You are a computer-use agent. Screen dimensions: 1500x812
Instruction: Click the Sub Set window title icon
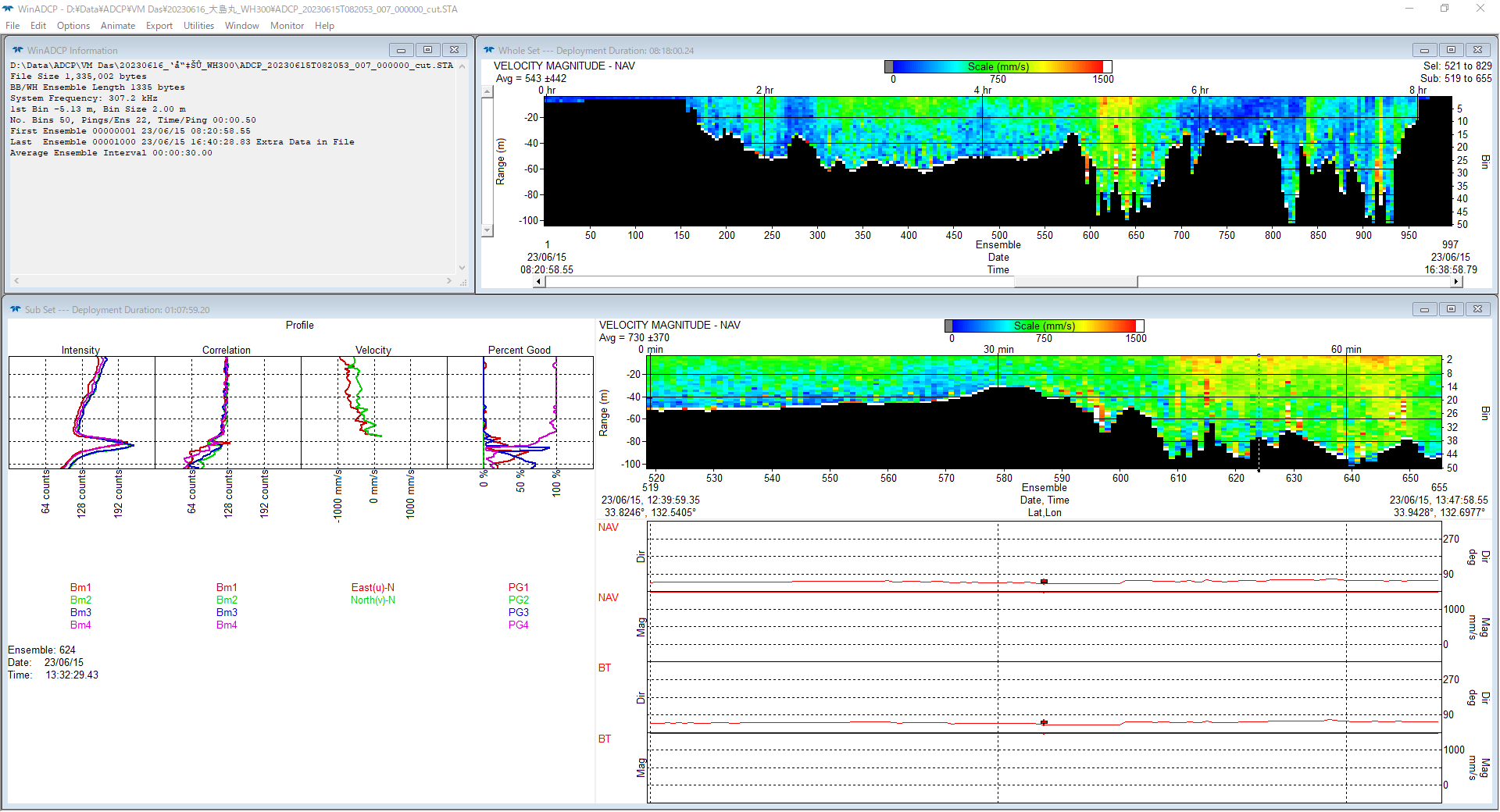pyautogui.click(x=15, y=309)
